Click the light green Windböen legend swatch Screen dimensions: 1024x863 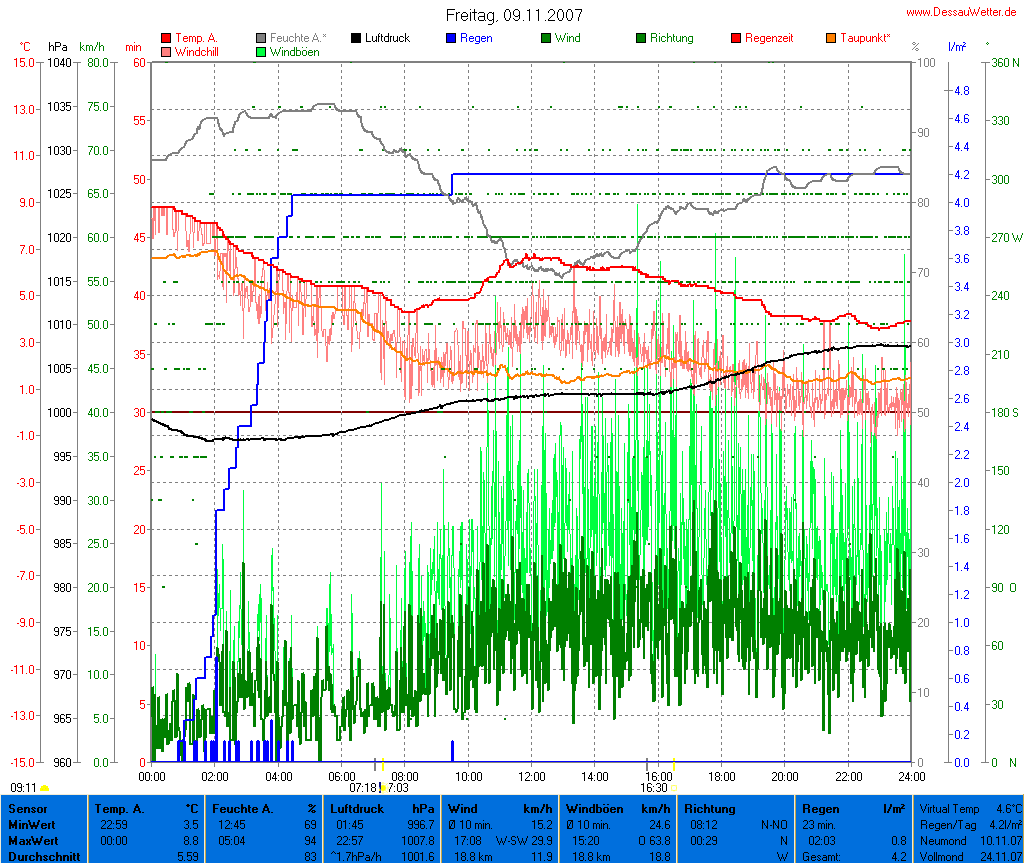260,51
